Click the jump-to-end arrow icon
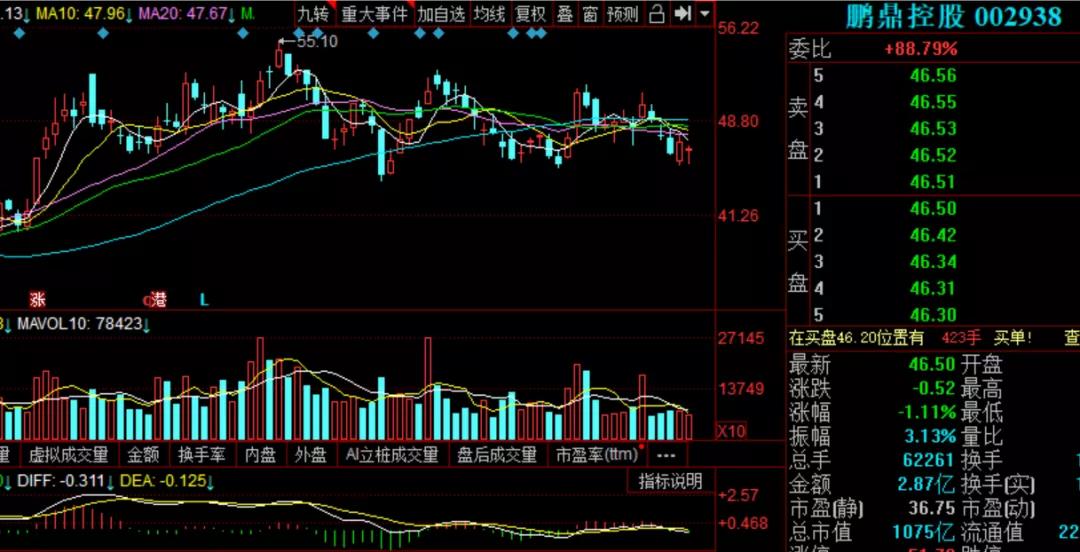Screen dimensions: 1080x552 [x=682, y=13]
